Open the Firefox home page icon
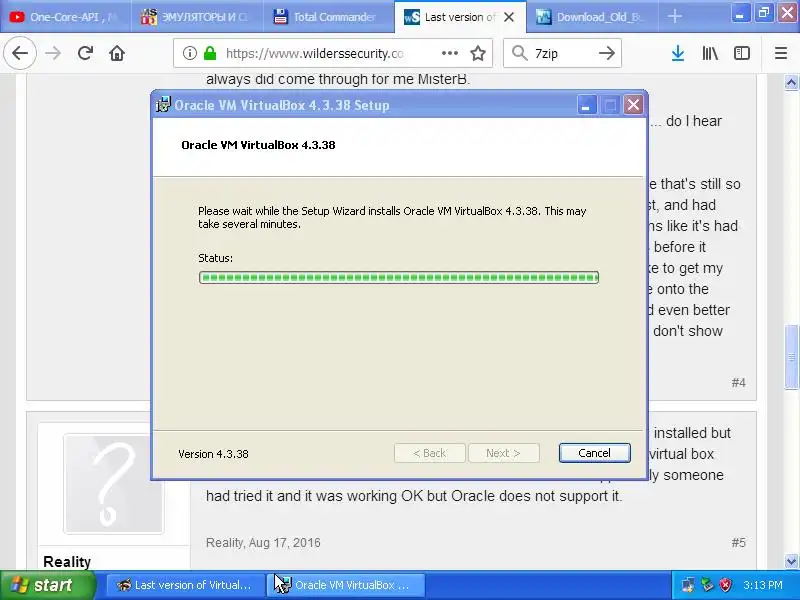This screenshot has height=600, width=800. click(117, 53)
